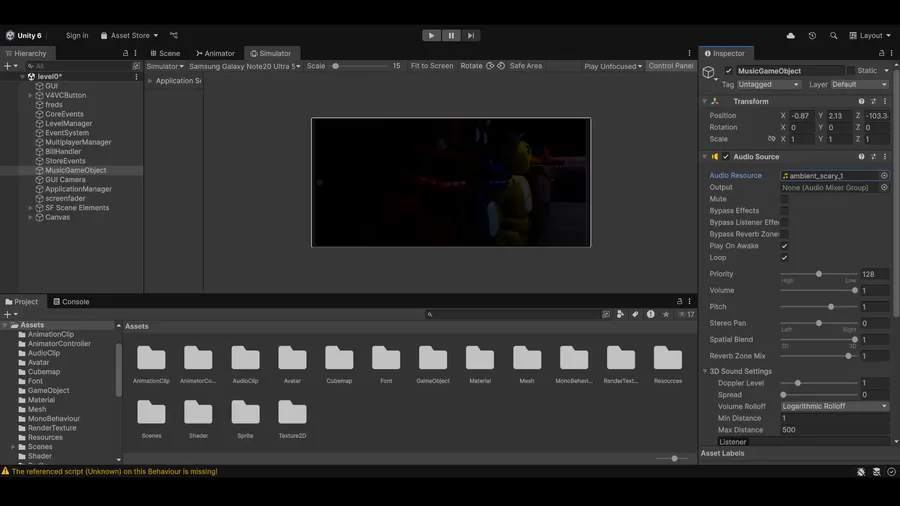Disable Play On Awake checkbox
900x506 pixels.
[x=784, y=246]
